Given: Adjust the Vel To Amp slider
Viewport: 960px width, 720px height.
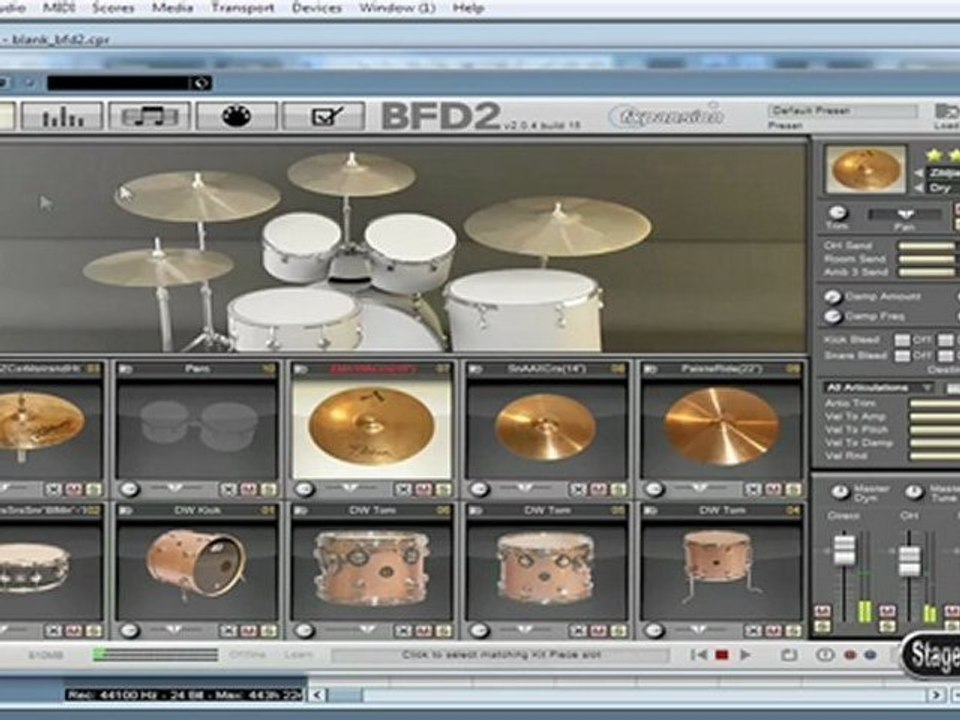Looking at the screenshot, I should pos(934,417).
